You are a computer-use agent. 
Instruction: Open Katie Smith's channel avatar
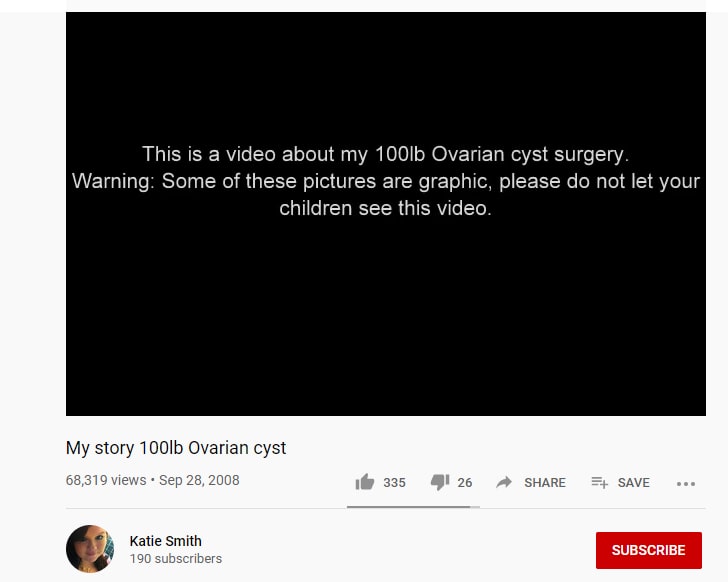point(90,549)
